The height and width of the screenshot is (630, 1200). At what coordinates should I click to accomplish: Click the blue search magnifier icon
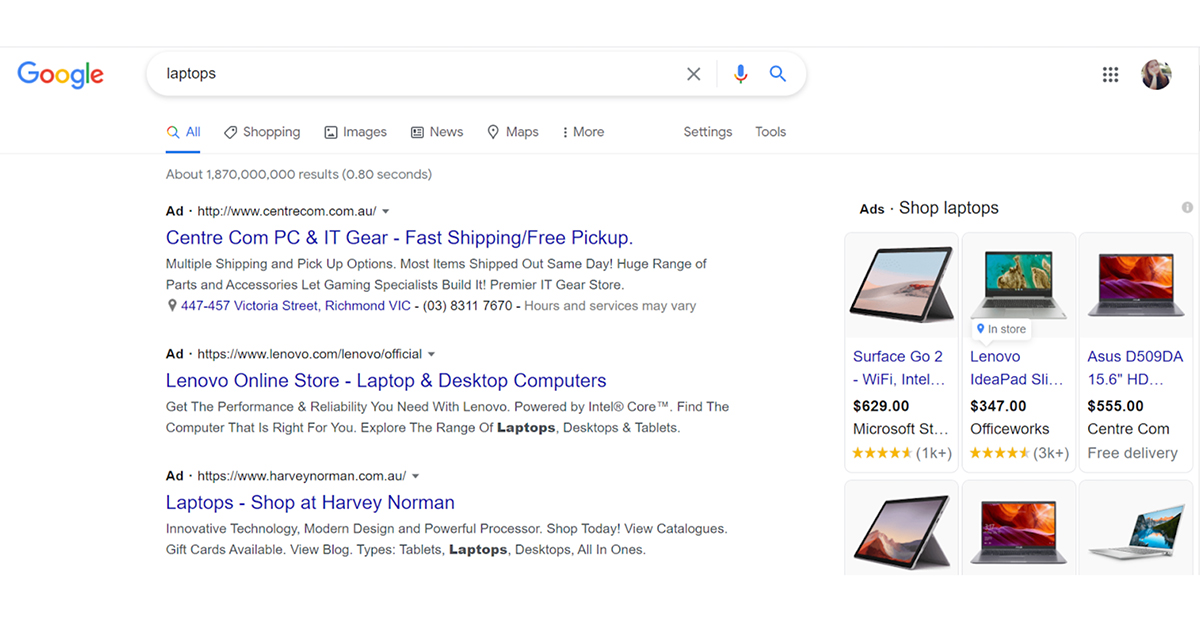[x=777, y=74]
